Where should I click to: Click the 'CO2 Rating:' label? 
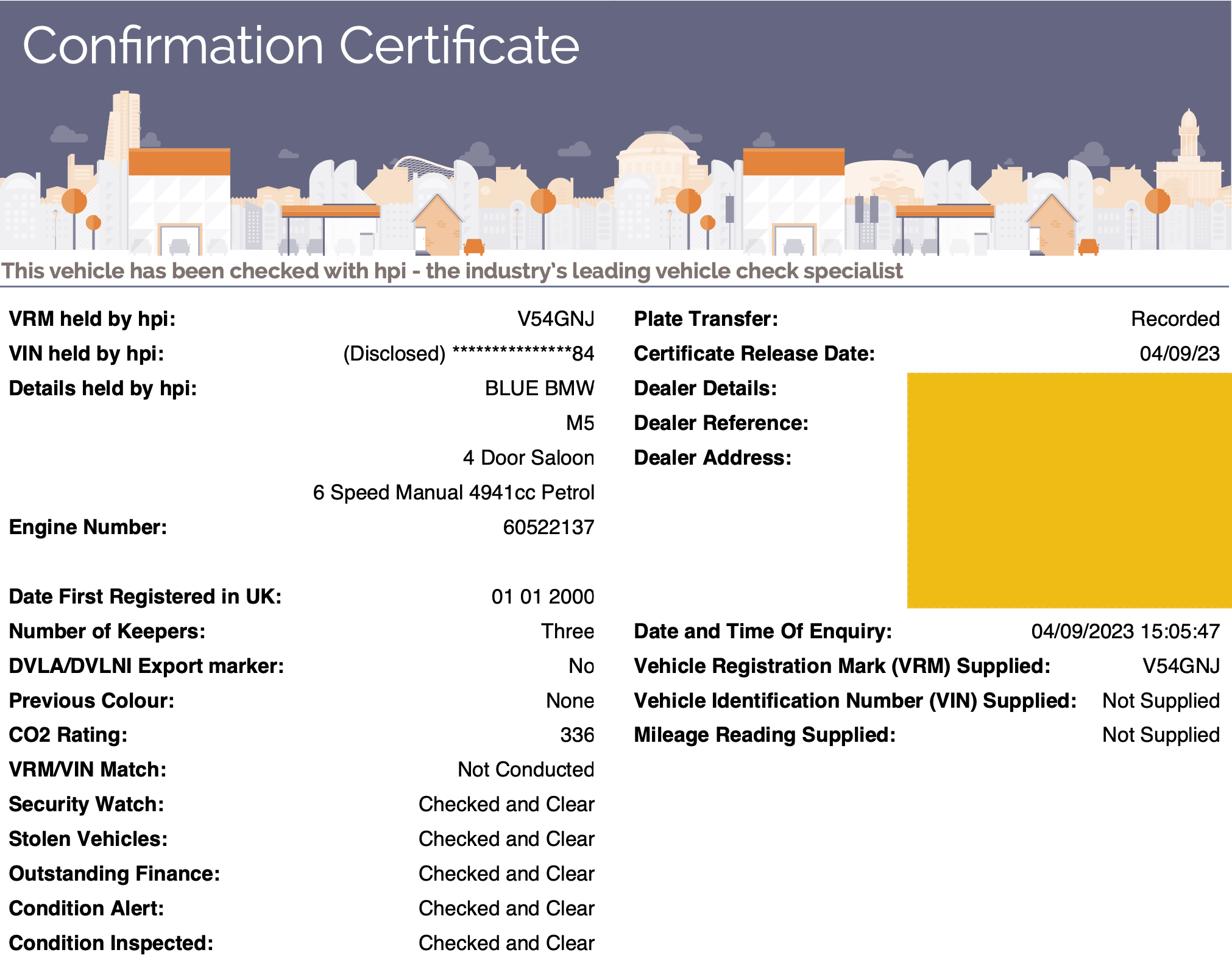[x=68, y=735]
